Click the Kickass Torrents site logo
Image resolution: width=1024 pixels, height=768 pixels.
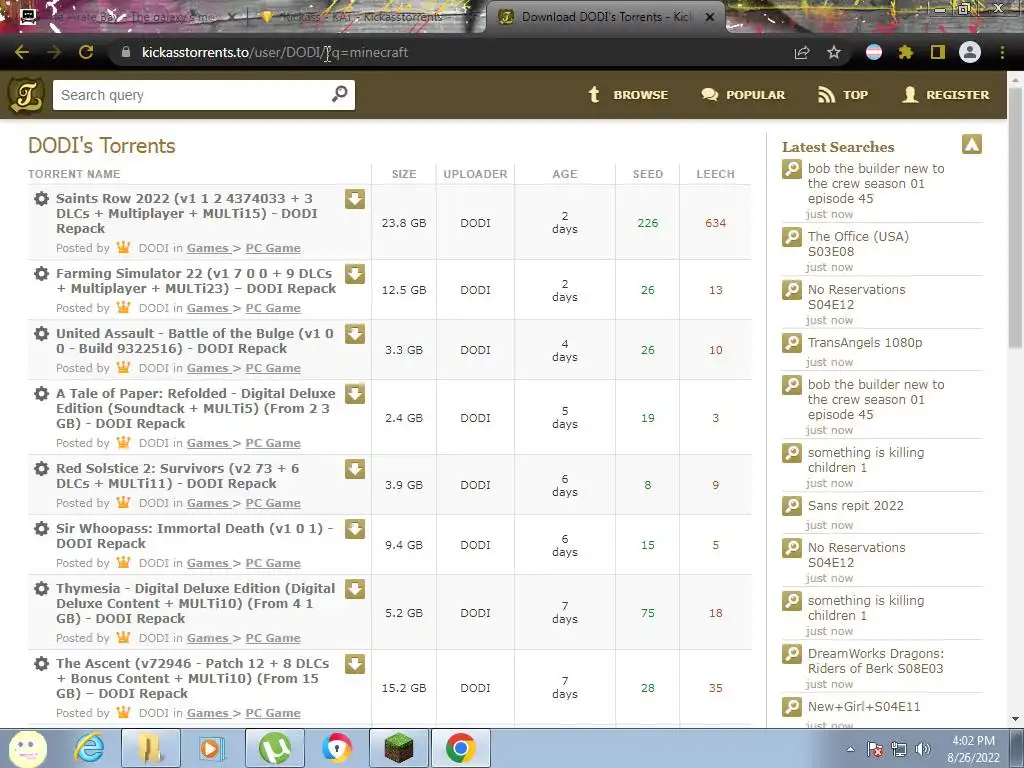click(26, 95)
